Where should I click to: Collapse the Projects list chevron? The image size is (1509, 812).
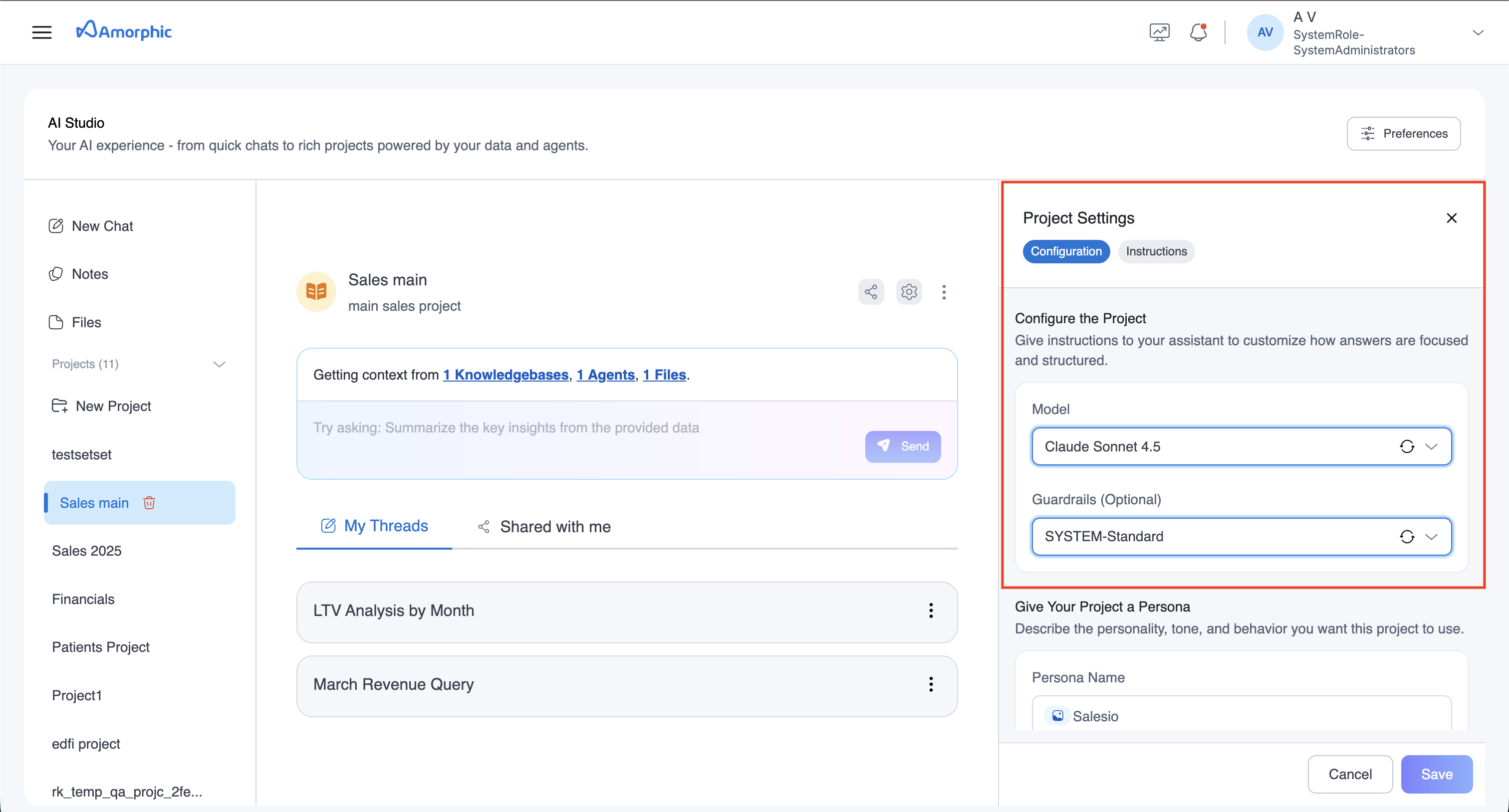(x=219, y=364)
